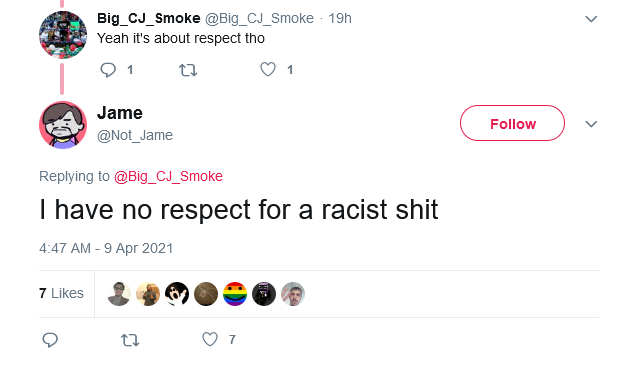The width and height of the screenshot is (636, 376).
Task: Open the 4:47 AM - 9 Apr 2021 timestamp
Action: click(x=106, y=248)
